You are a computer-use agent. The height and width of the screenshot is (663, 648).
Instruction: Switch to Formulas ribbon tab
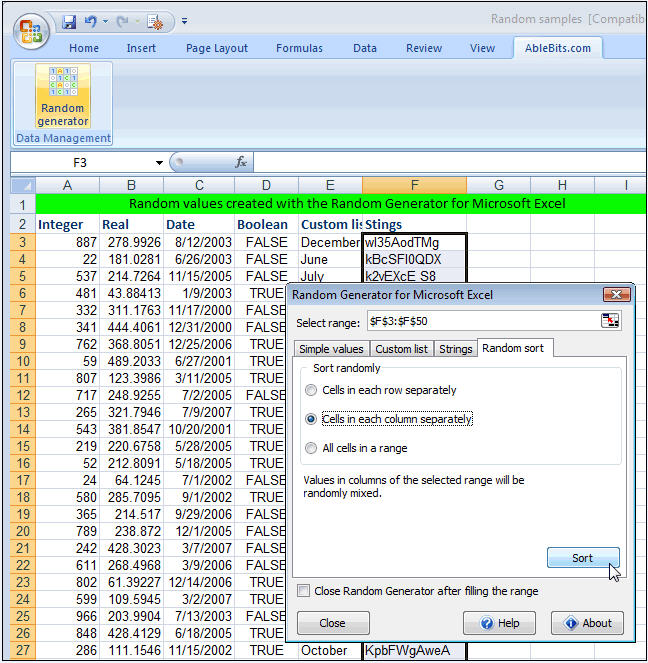pyautogui.click(x=299, y=48)
